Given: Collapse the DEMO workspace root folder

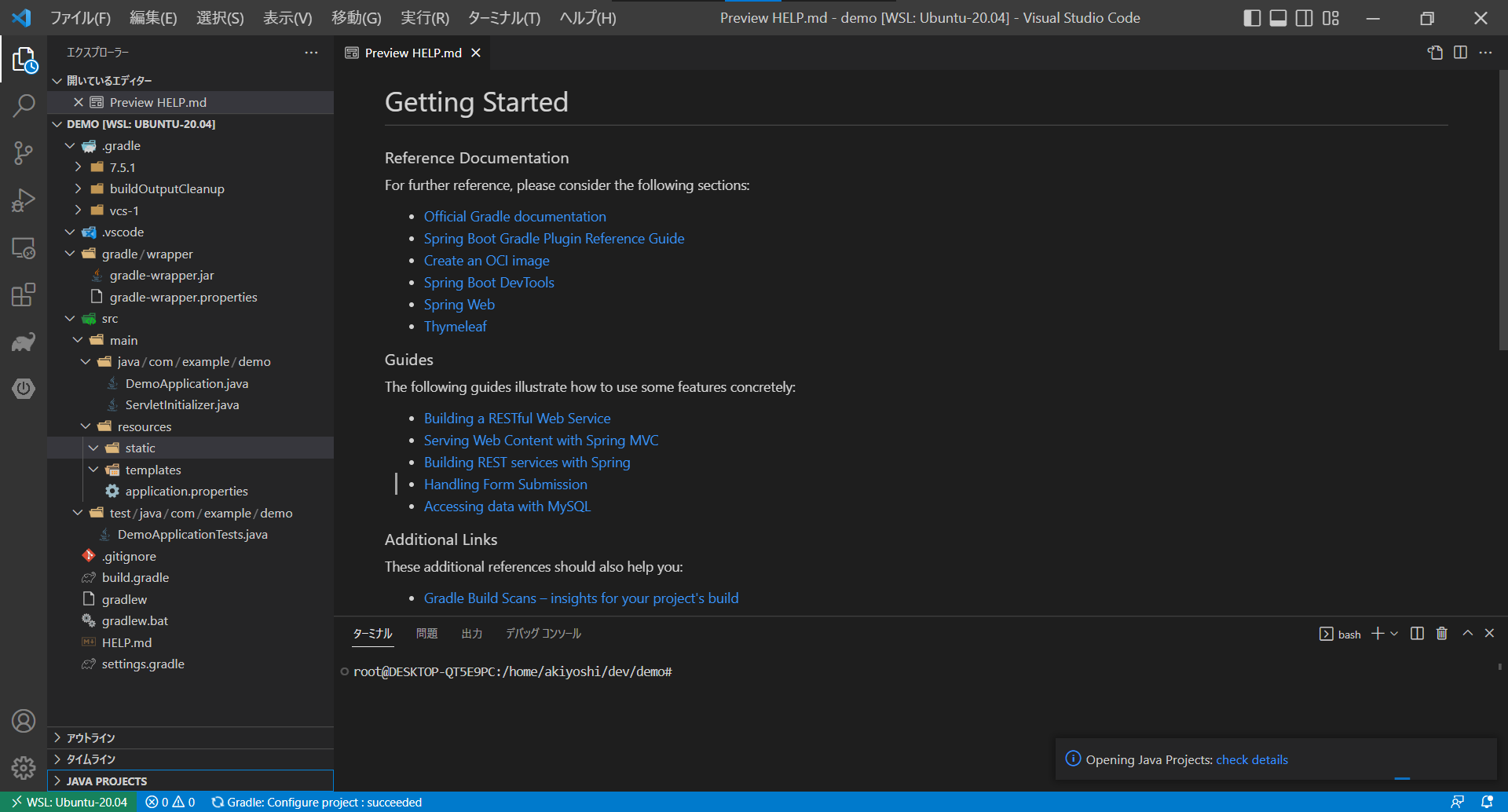Looking at the screenshot, I should pos(190,124).
